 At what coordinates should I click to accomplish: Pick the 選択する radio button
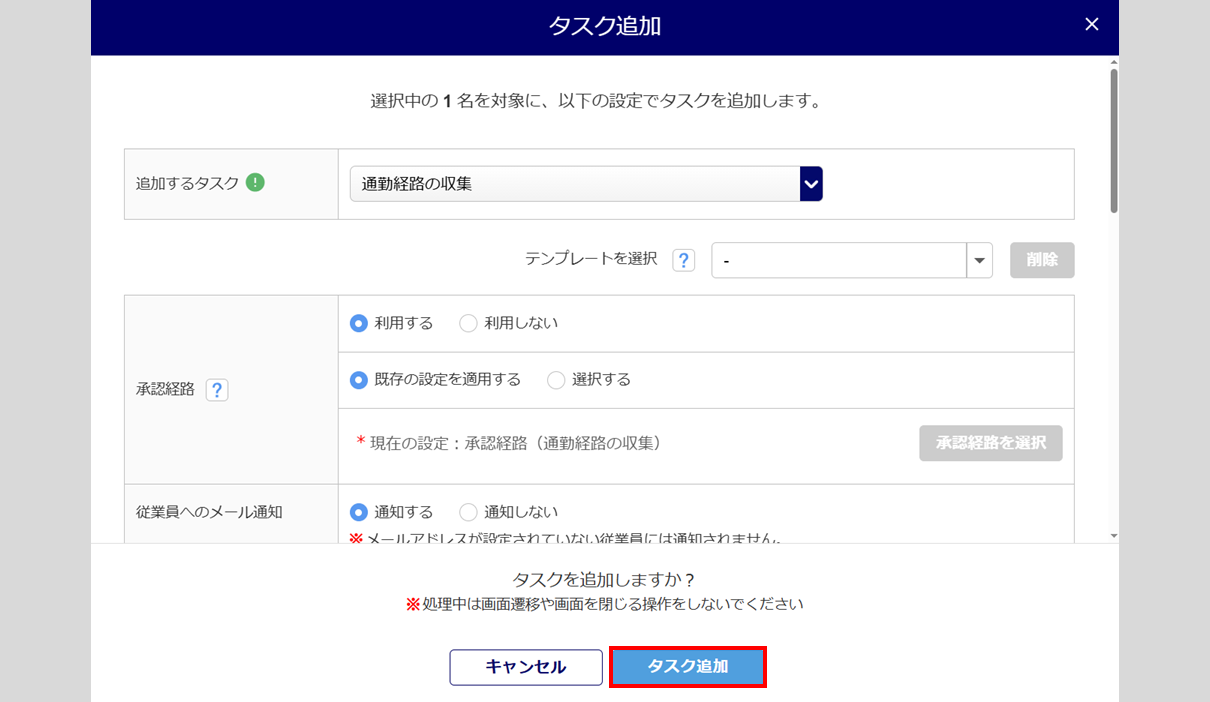pyautogui.click(x=556, y=380)
